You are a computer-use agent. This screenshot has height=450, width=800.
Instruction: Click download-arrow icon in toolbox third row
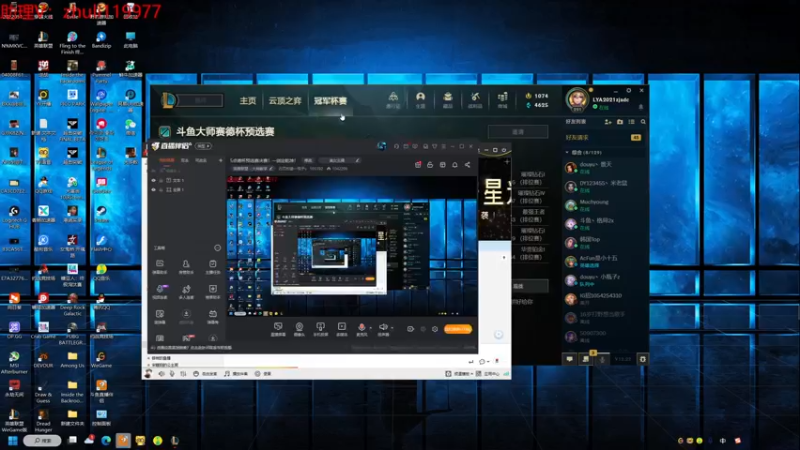(186, 316)
